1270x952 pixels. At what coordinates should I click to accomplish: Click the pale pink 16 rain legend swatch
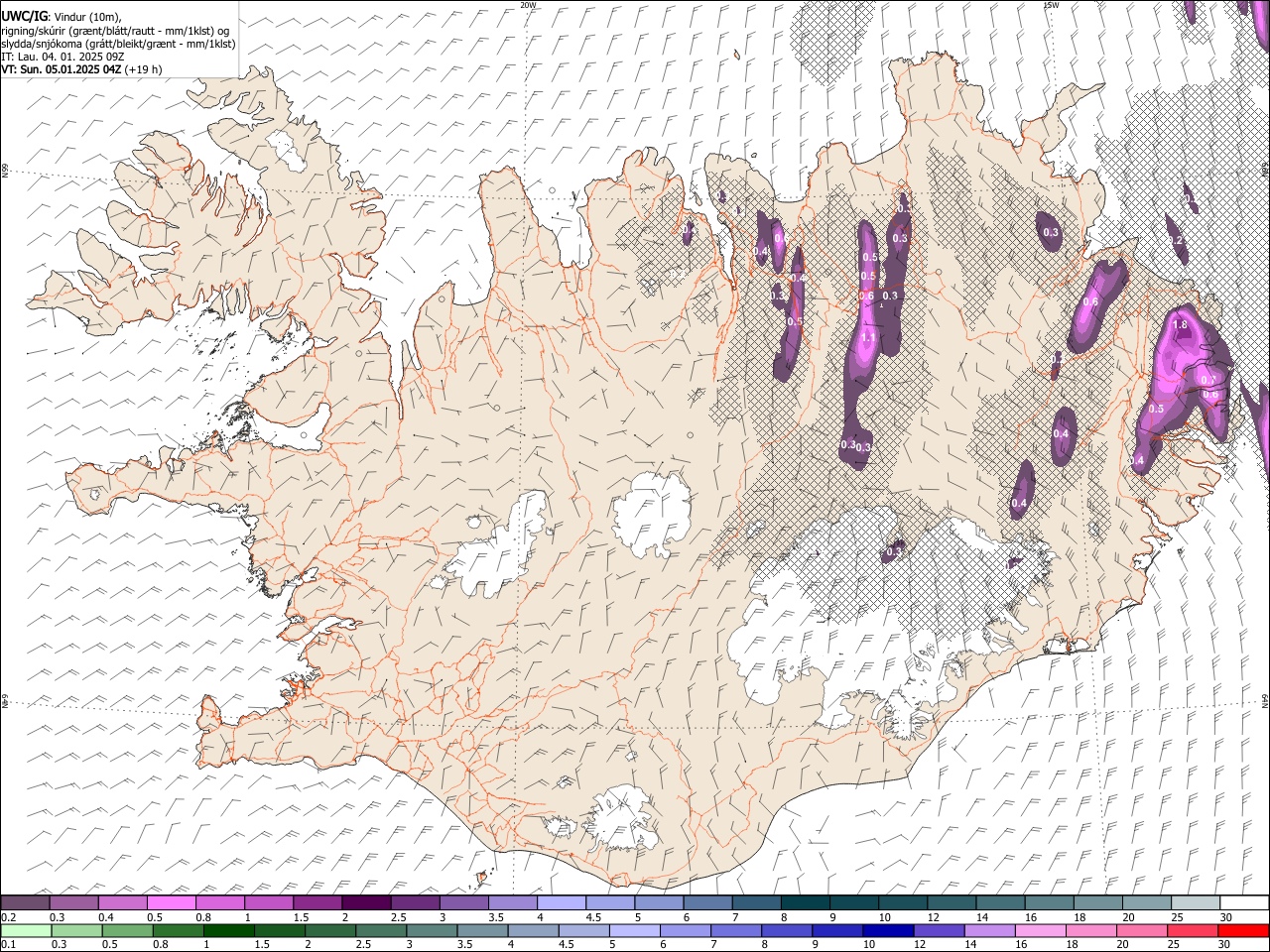(1040, 930)
